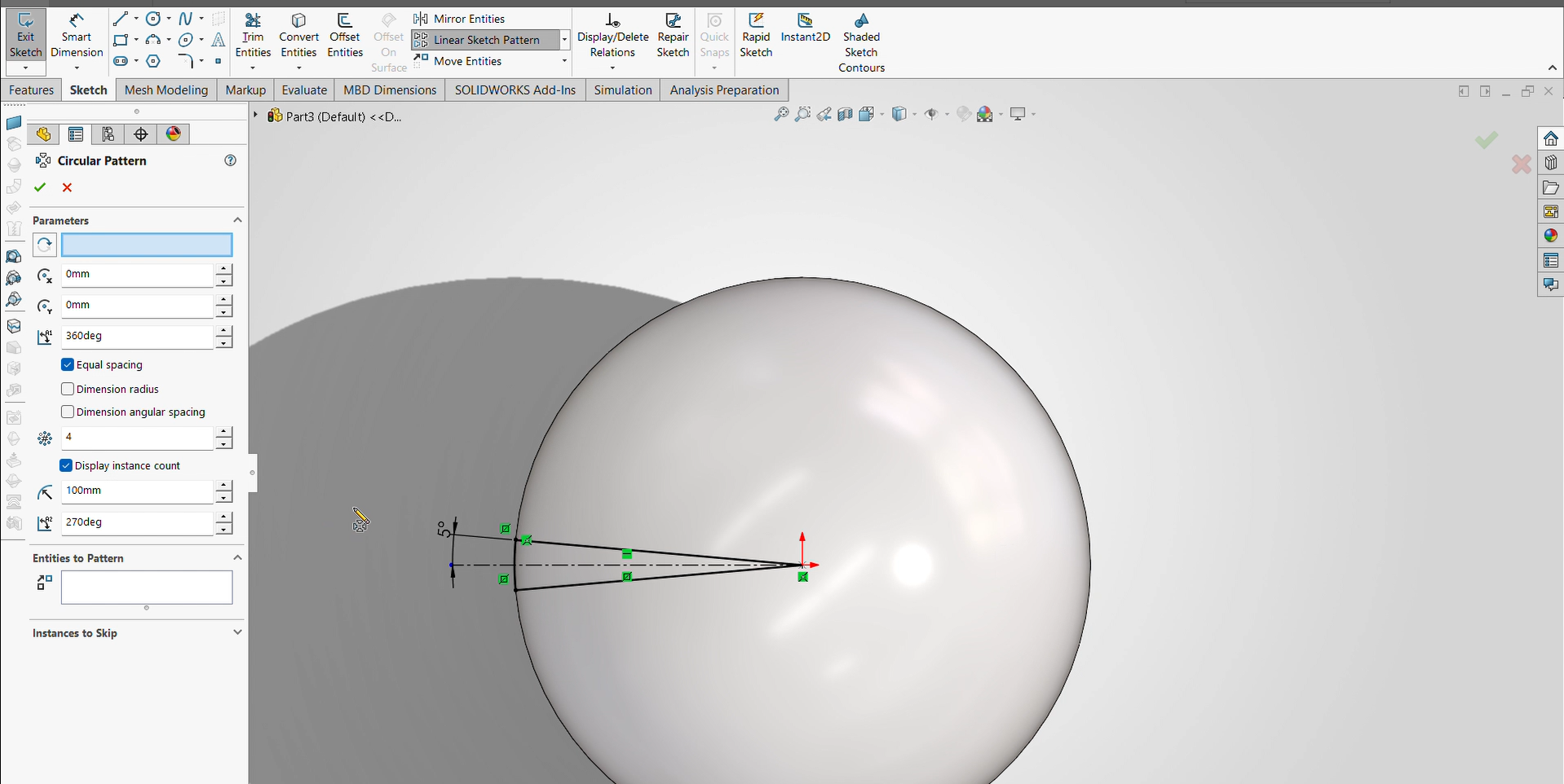Open the sketch Text tool
The height and width of the screenshot is (784, 1564).
pyautogui.click(x=219, y=40)
